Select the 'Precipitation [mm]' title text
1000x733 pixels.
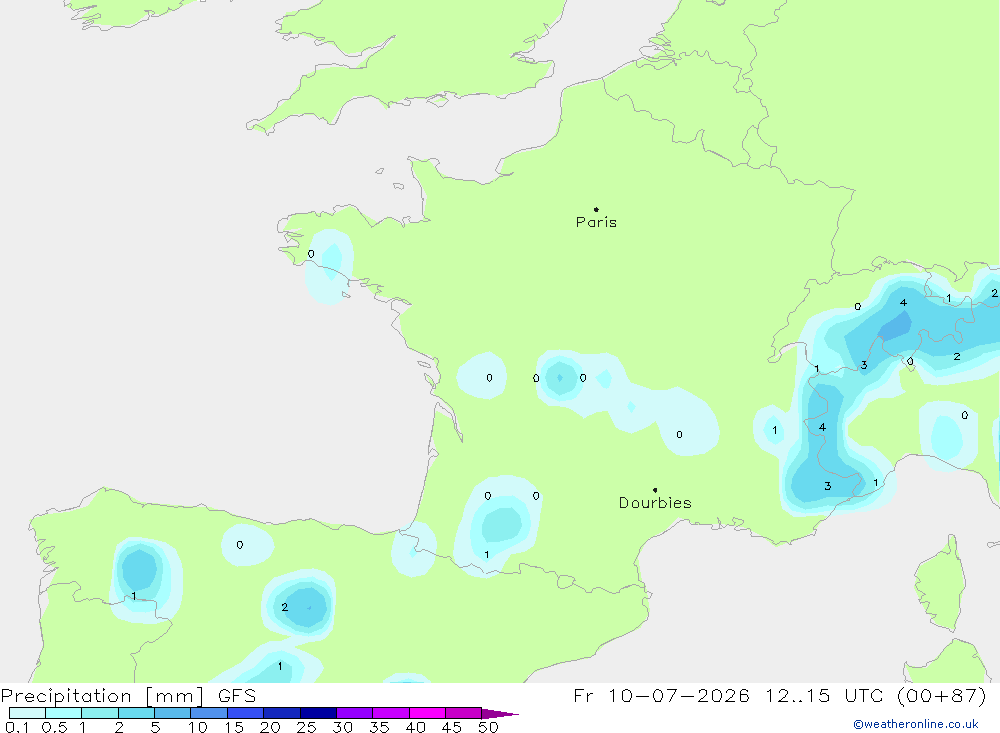[103, 695]
